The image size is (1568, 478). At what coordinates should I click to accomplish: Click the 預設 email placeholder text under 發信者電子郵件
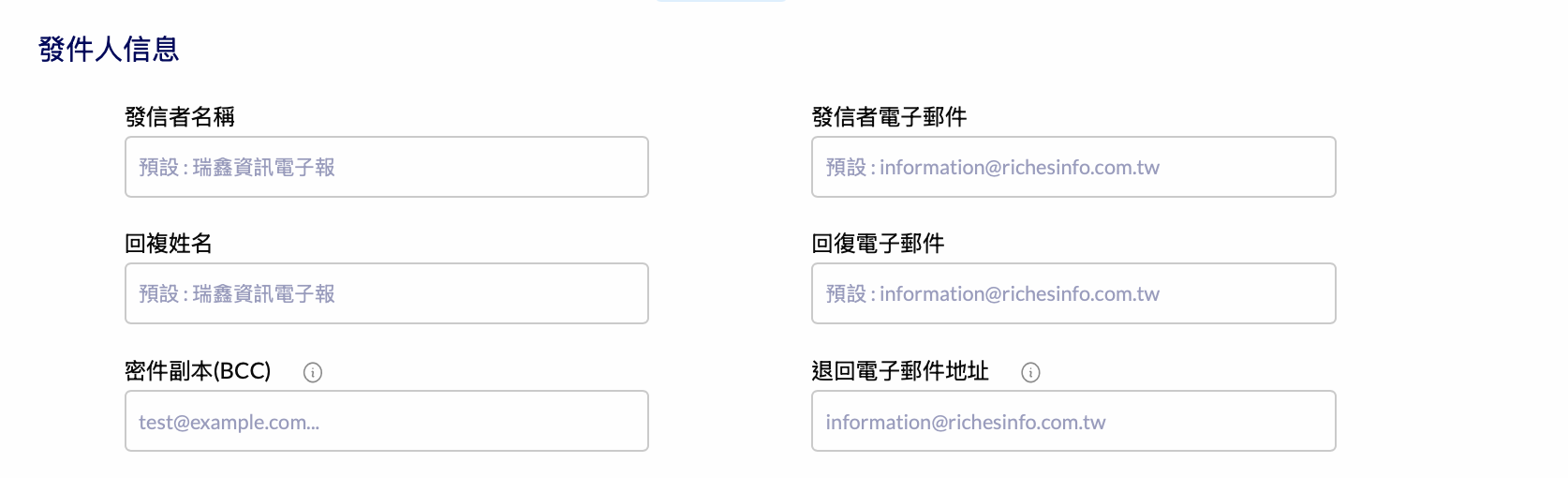tap(993, 168)
